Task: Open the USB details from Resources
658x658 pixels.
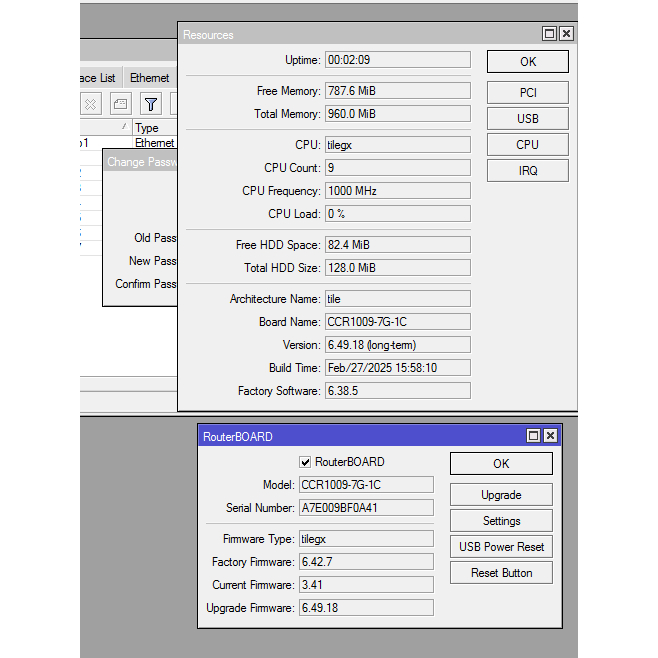Action: pos(527,119)
